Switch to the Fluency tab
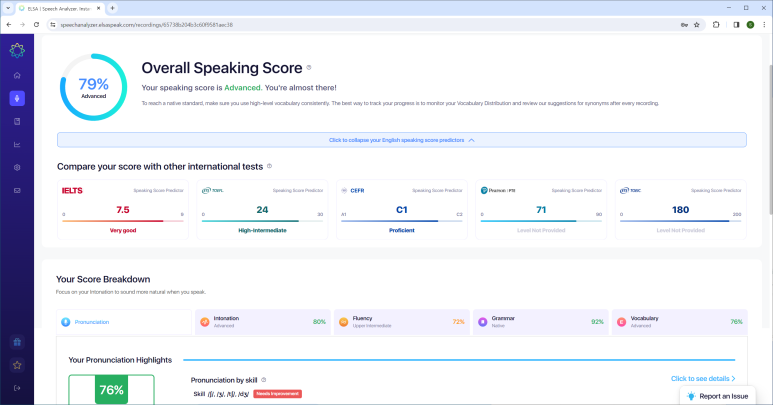The width and height of the screenshot is (773, 405). (402, 322)
